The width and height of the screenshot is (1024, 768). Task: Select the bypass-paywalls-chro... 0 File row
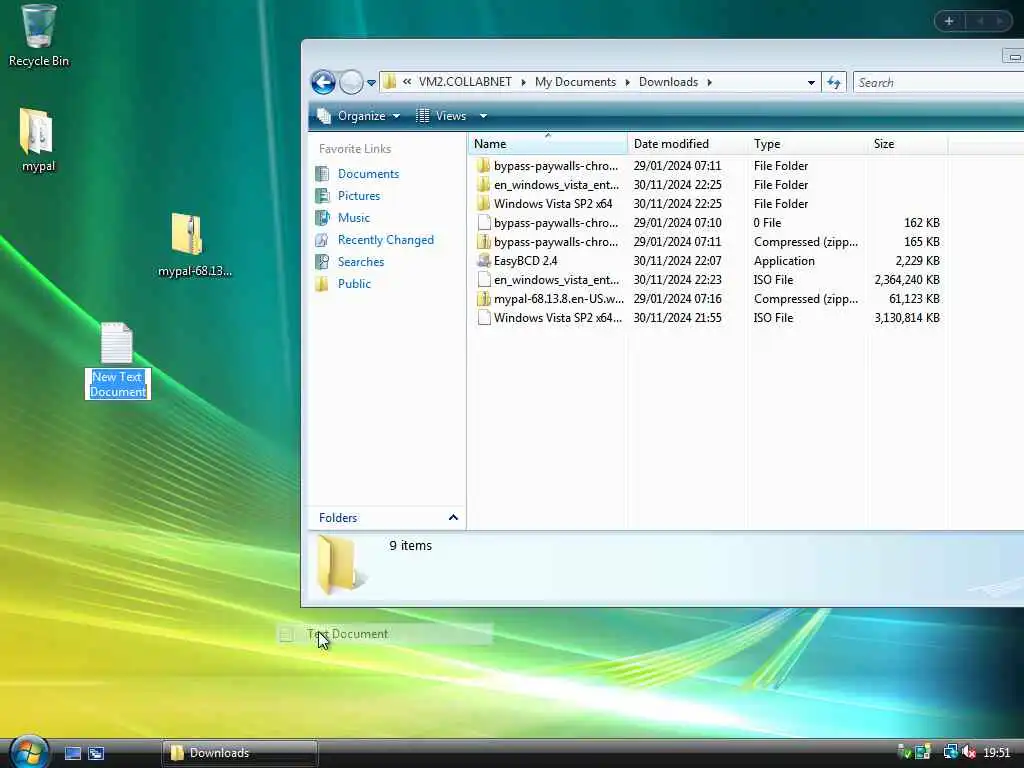coord(709,223)
